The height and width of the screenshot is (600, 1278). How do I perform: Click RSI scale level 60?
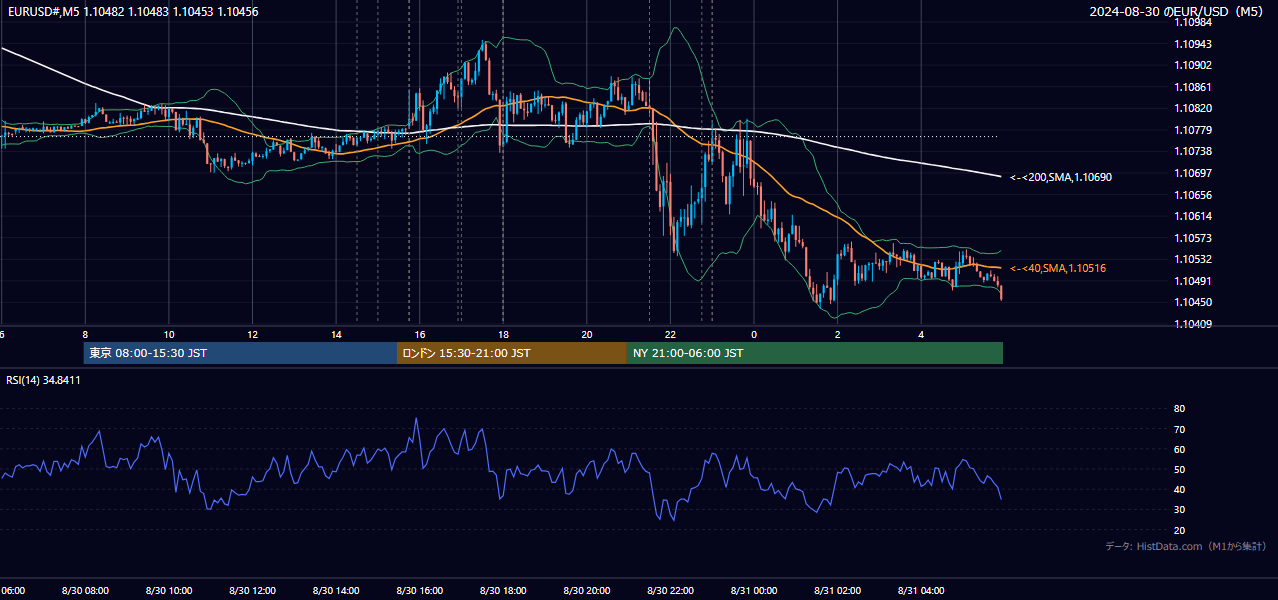coord(1179,449)
